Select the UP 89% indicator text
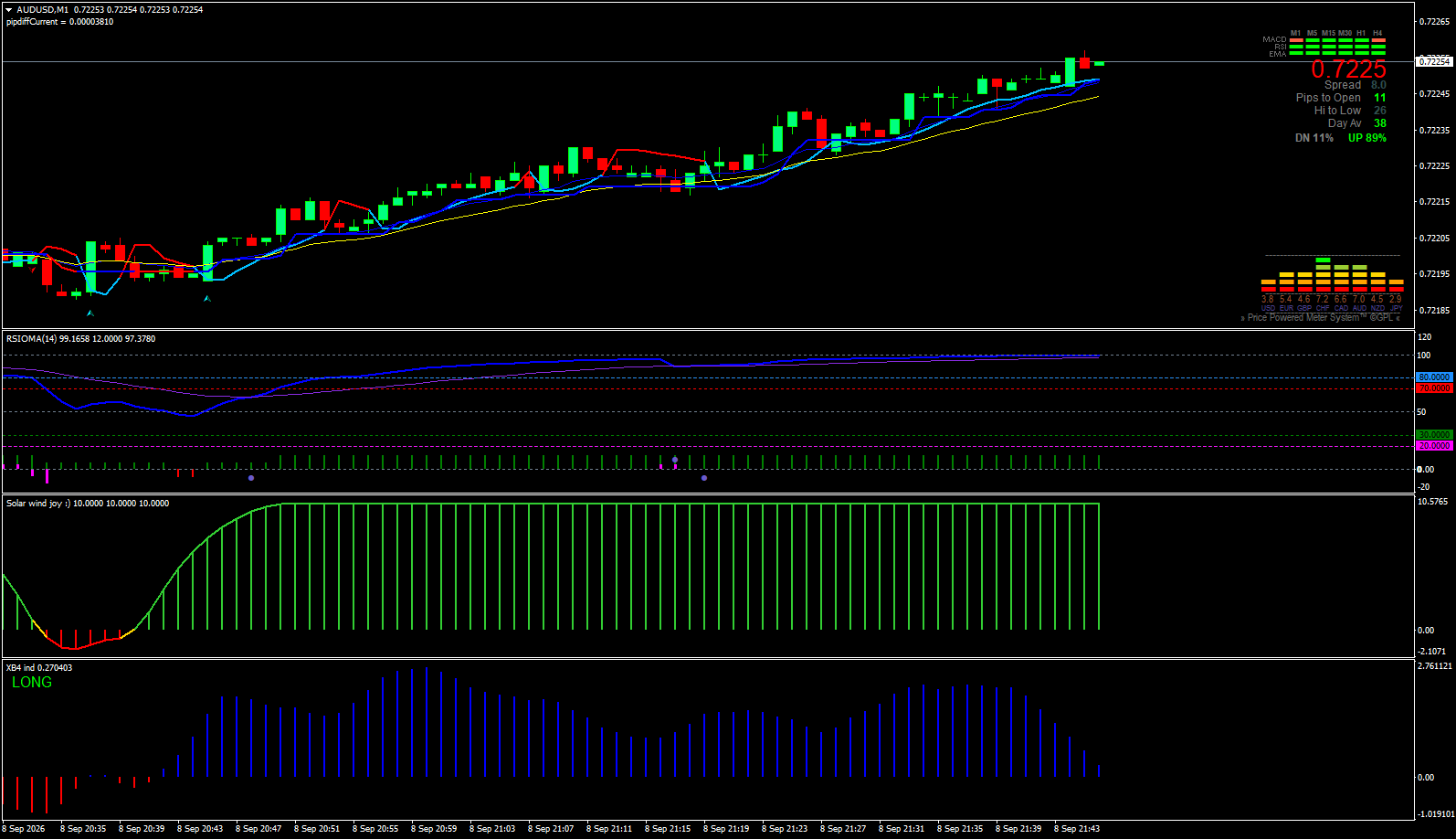Viewport: 1456px width, 839px height. 1367,138
